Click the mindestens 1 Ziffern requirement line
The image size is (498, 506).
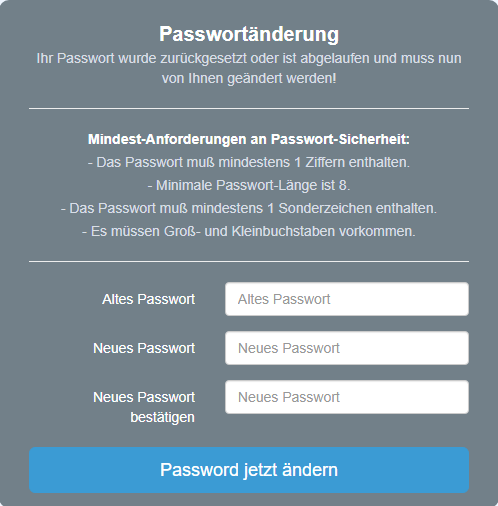point(249,162)
